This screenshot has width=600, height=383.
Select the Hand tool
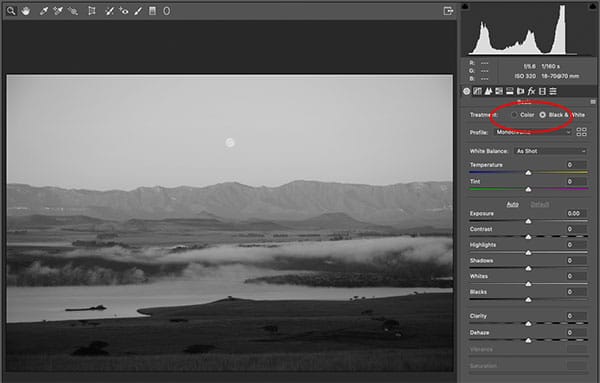point(26,11)
